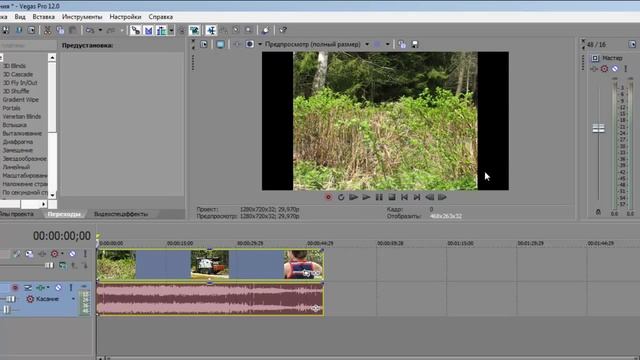Click the audio track volume slider
This screenshot has height=360, width=640.
tap(11, 299)
